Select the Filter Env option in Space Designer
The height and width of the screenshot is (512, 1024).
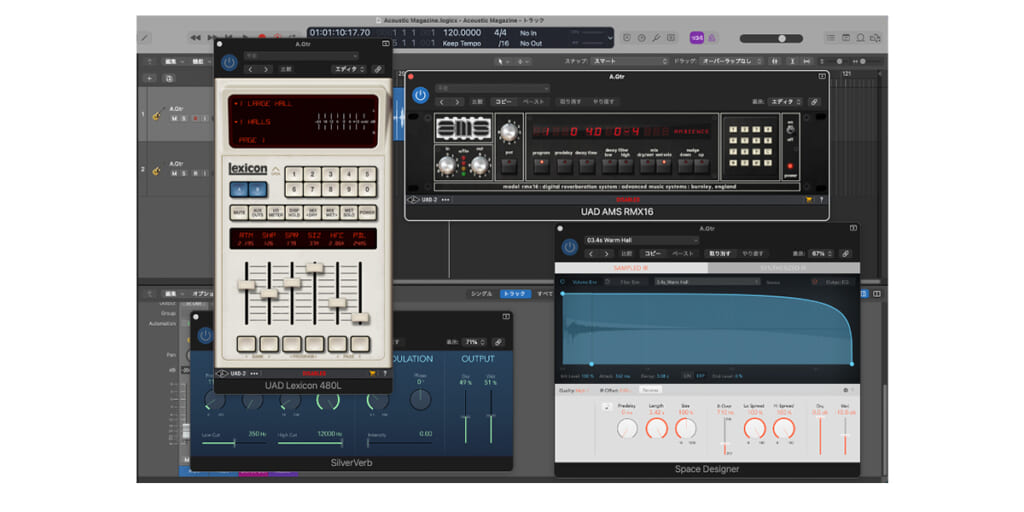click(x=629, y=282)
